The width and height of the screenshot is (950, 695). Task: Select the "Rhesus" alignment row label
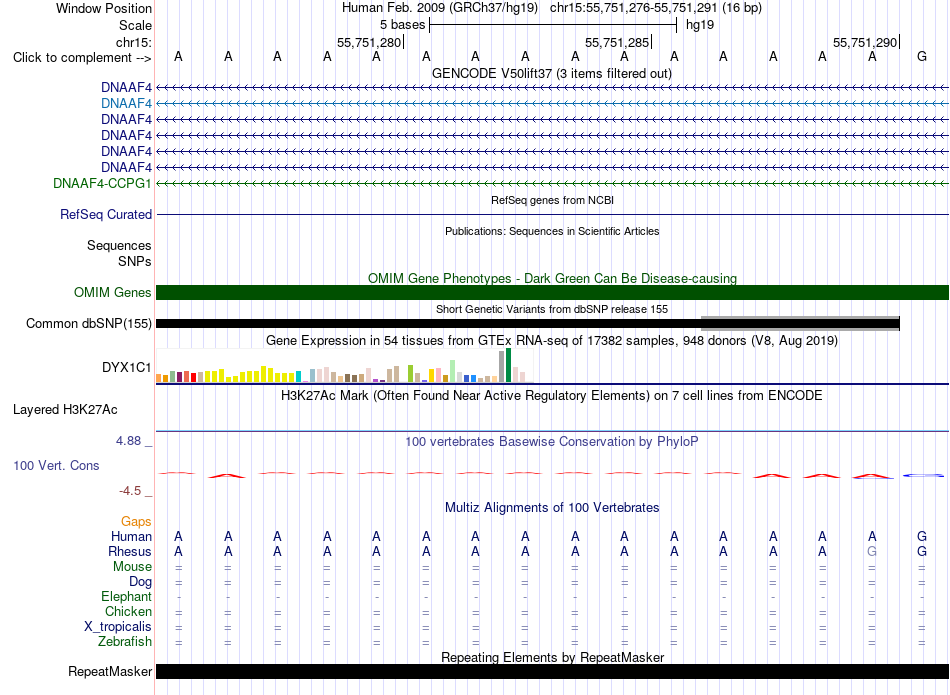(130, 551)
